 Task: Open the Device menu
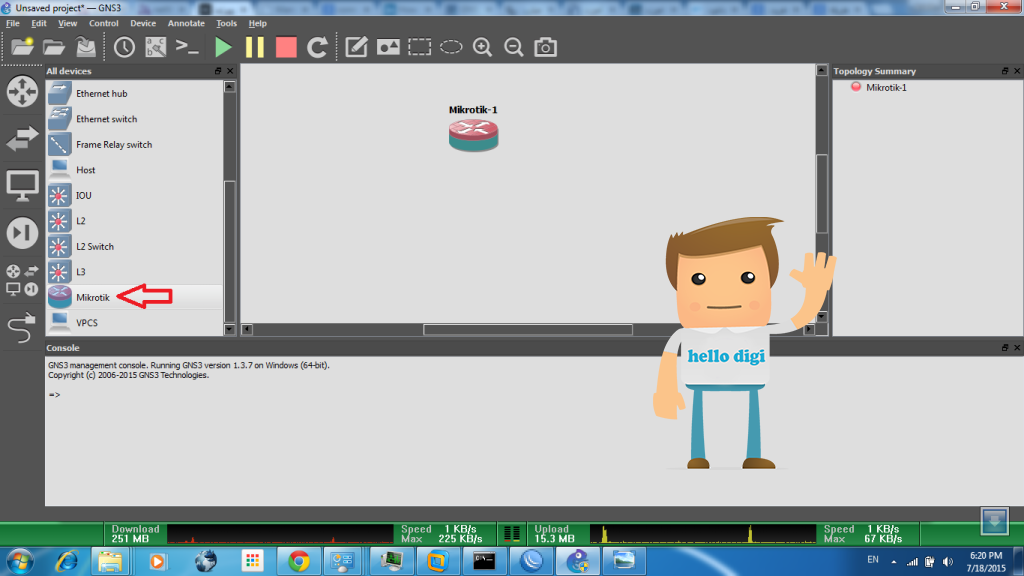click(143, 23)
